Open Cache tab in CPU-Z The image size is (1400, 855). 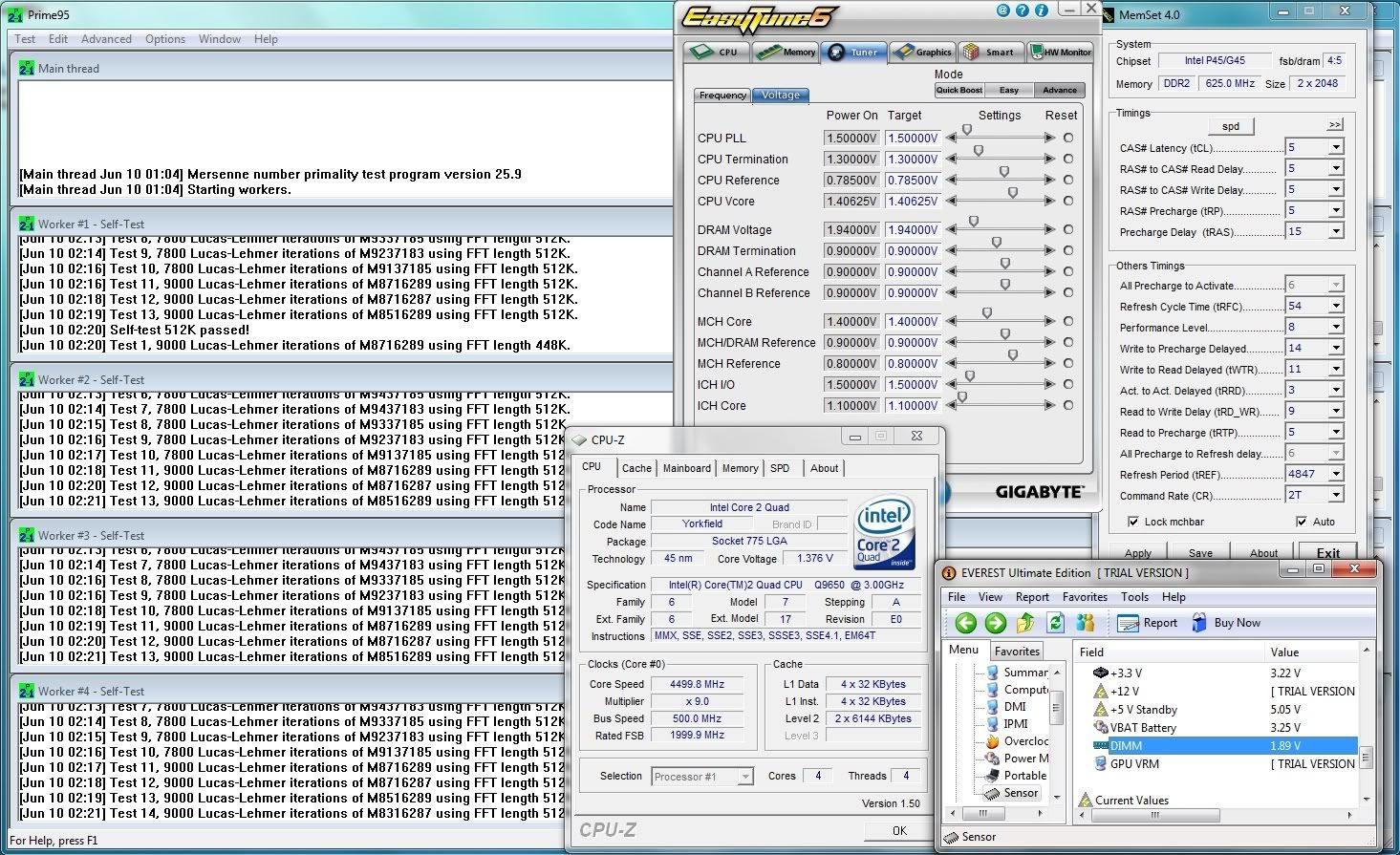pos(636,468)
